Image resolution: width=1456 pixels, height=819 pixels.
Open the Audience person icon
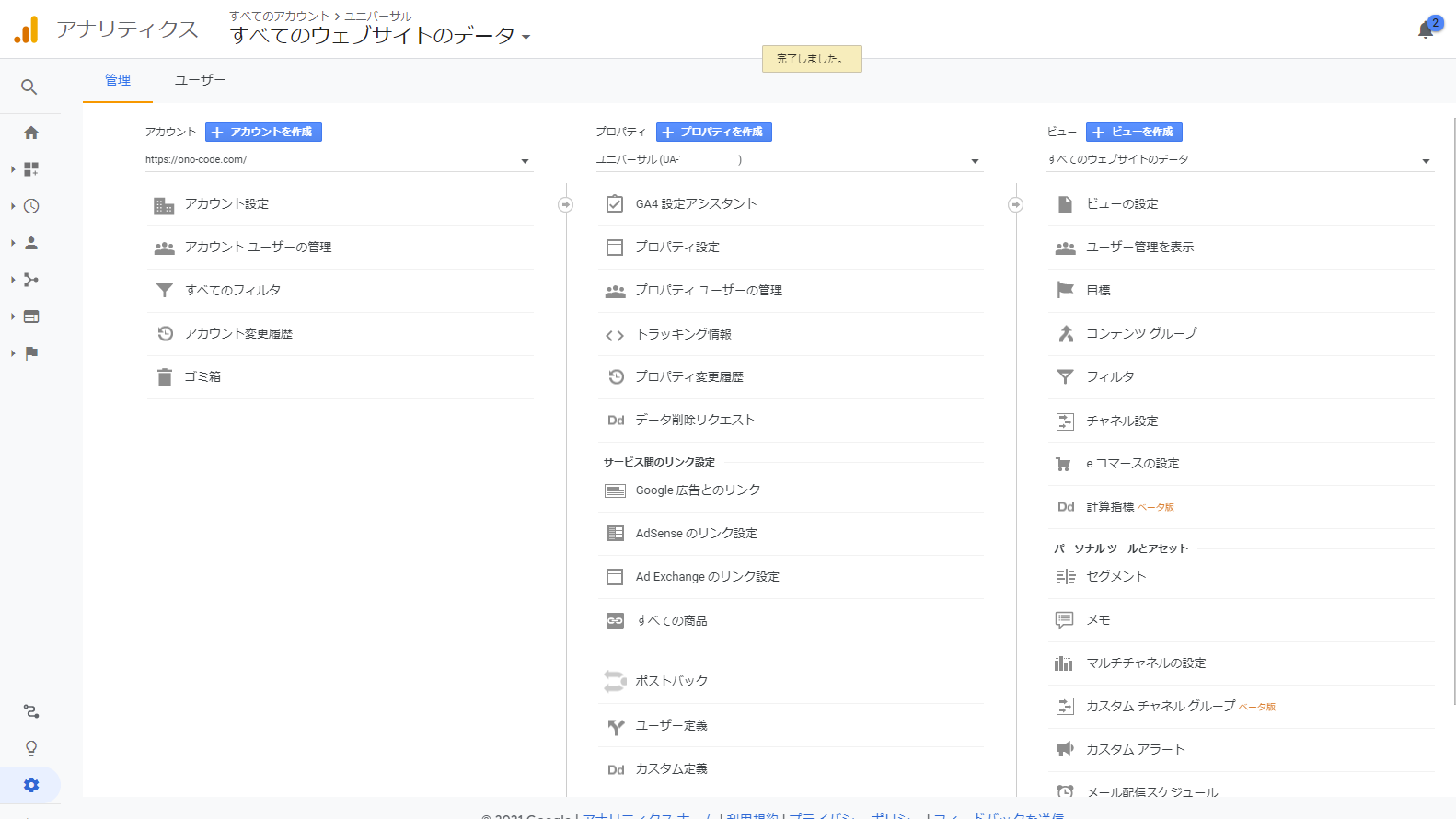pos(31,243)
